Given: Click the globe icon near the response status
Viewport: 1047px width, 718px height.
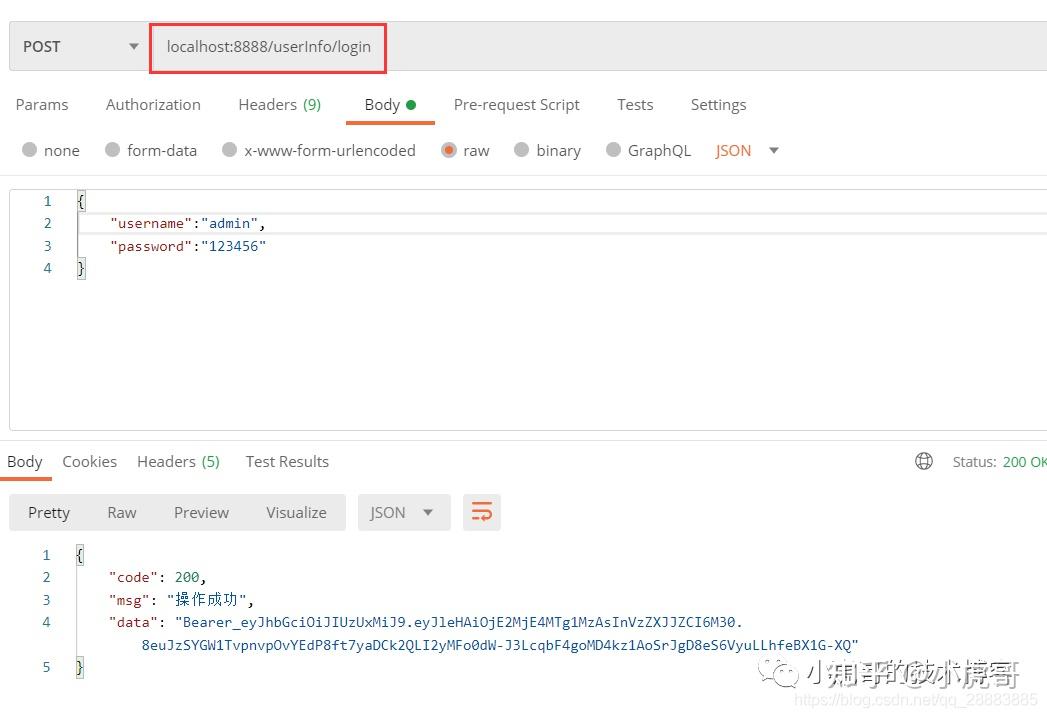Looking at the screenshot, I should (923, 461).
